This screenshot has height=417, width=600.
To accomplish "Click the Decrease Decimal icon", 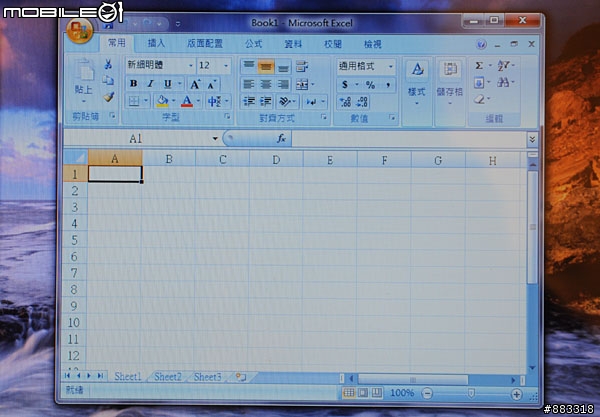I will [362, 102].
